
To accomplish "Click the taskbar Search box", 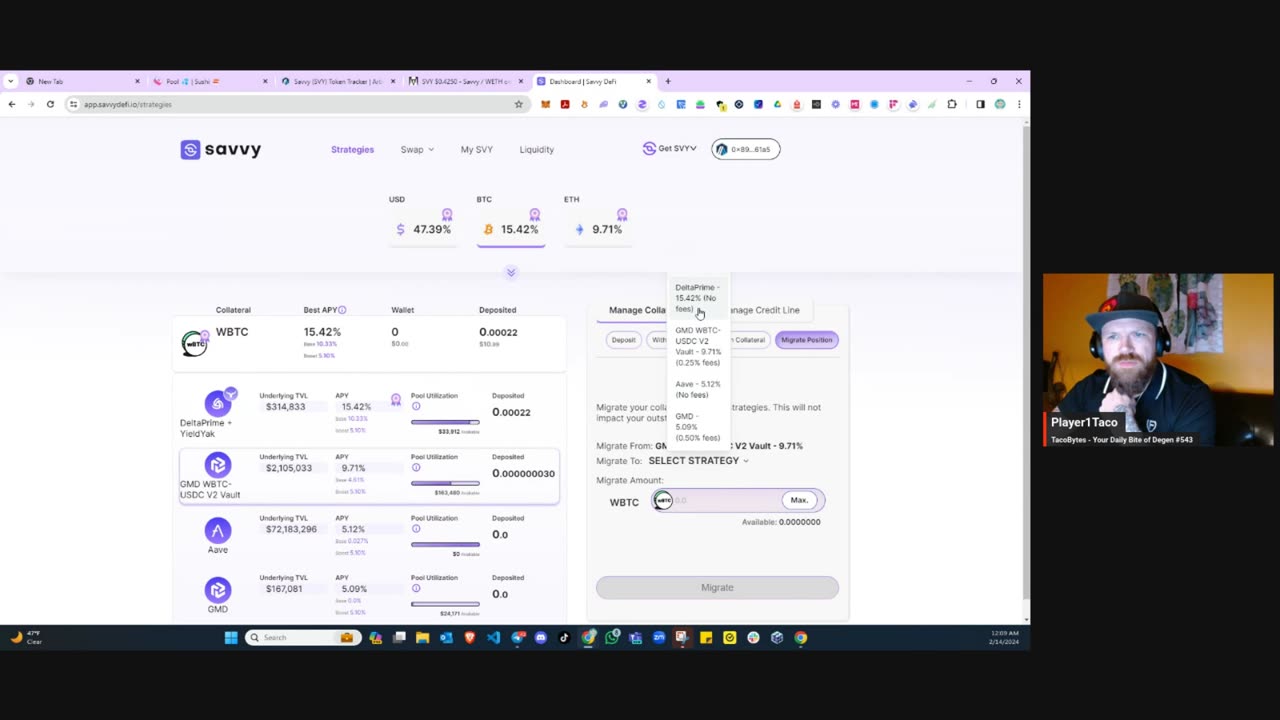I will (302, 637).
